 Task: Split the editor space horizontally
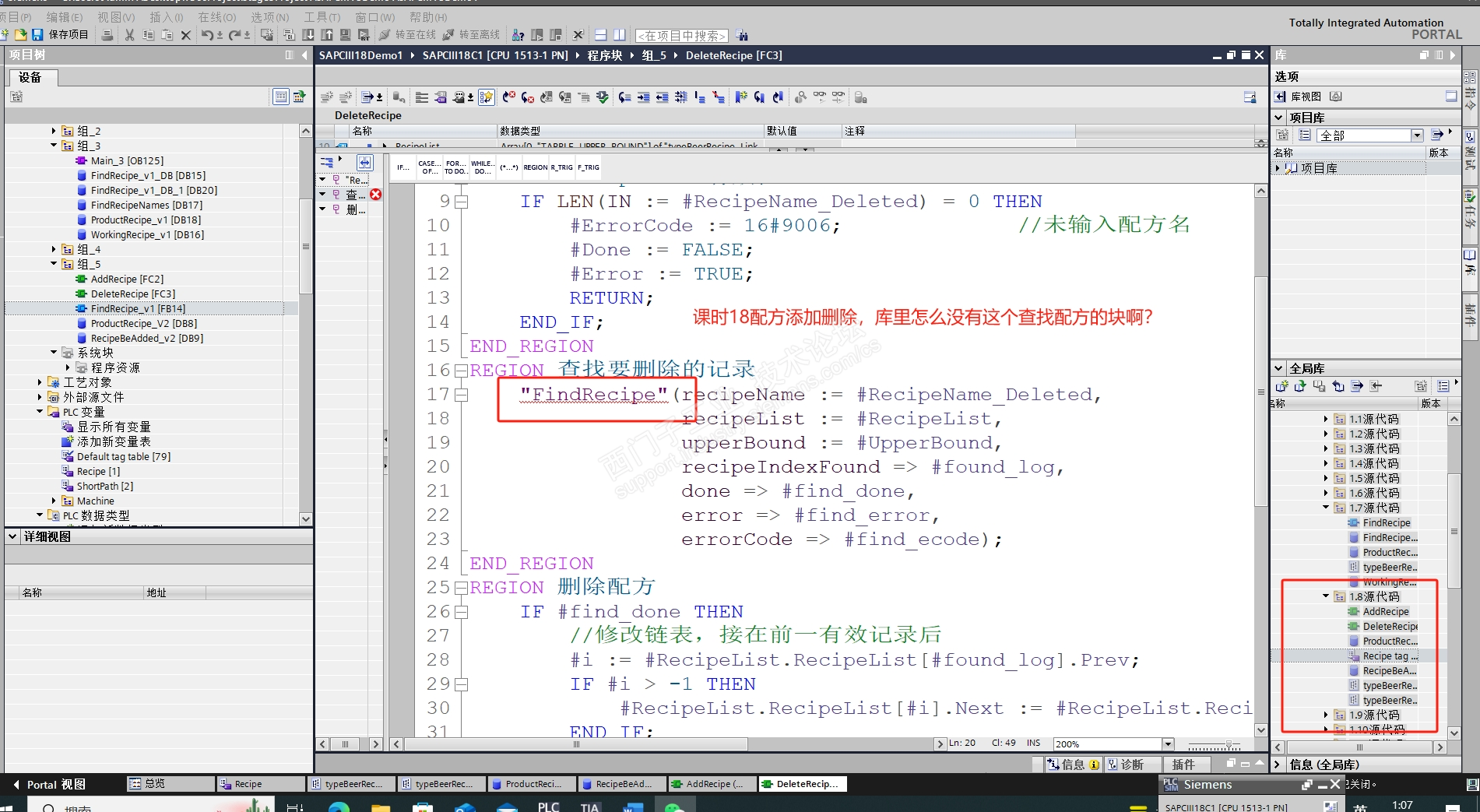600,35
